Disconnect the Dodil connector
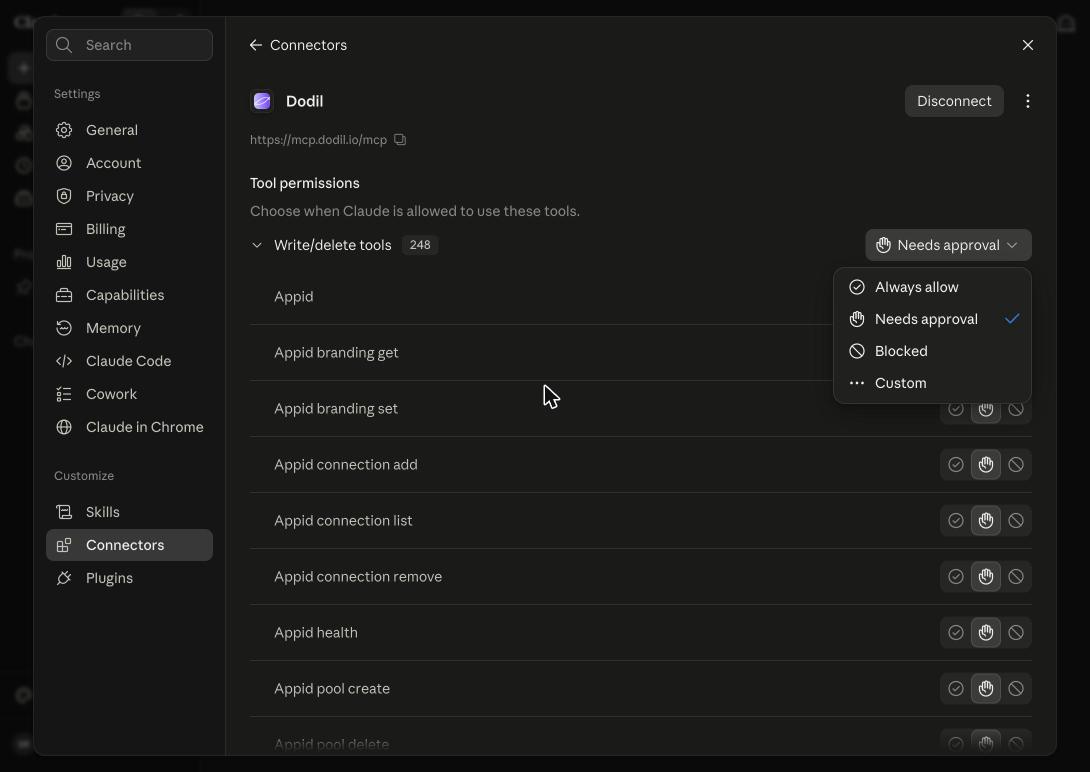Image resolution: width=1090 pixels, height=772 pixels. tap(954, 101)
